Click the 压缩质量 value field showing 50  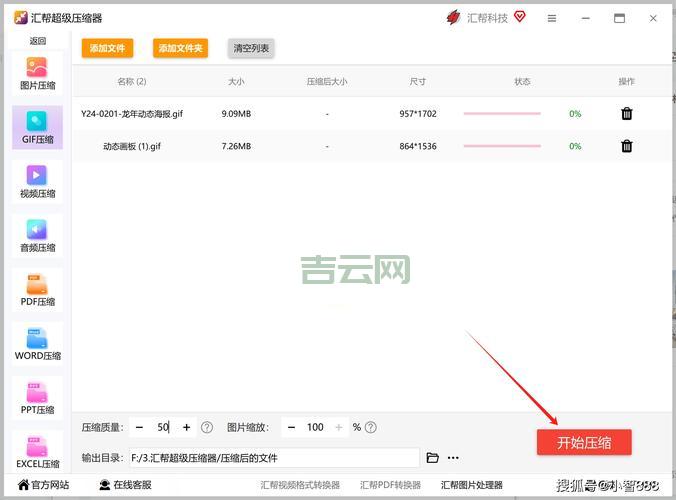163,427
